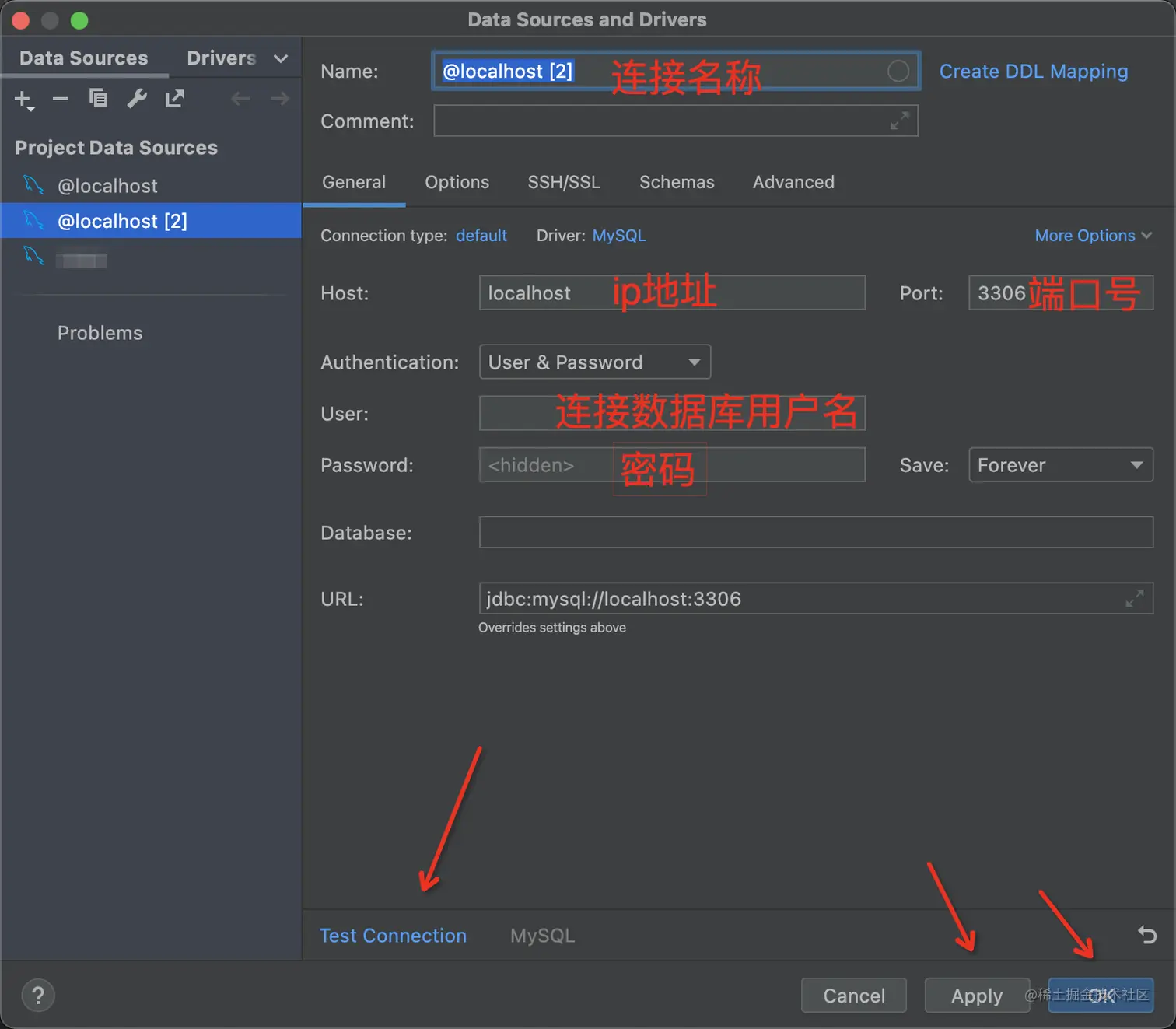1176x1029 pixels.
Task: Select the Problems item in sidebar
Action: pyautogui.click(x=100, y=333)
